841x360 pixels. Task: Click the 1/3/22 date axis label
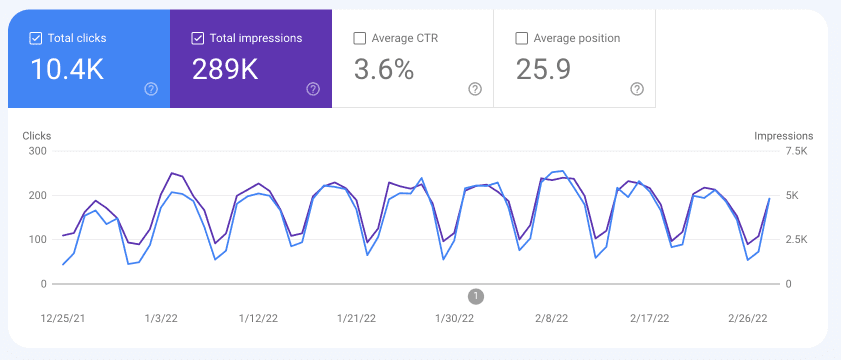[161, 319]
